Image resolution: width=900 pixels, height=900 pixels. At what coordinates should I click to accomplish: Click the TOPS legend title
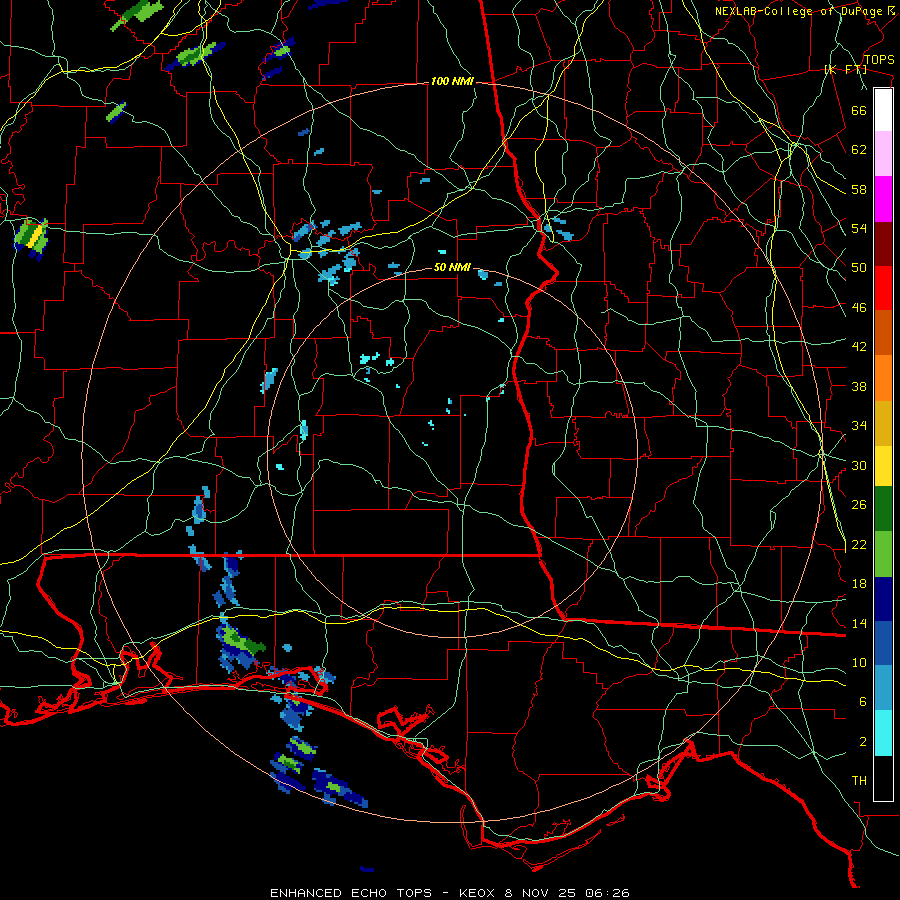click(x=879, y=59)
